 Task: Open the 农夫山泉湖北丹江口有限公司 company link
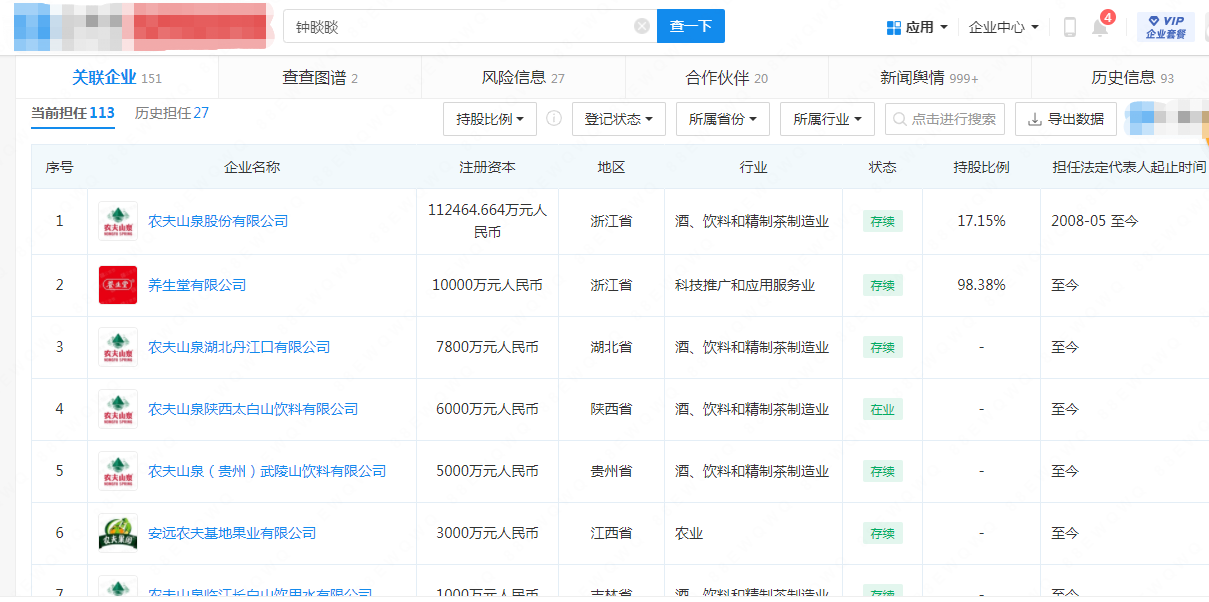point(239,347)
